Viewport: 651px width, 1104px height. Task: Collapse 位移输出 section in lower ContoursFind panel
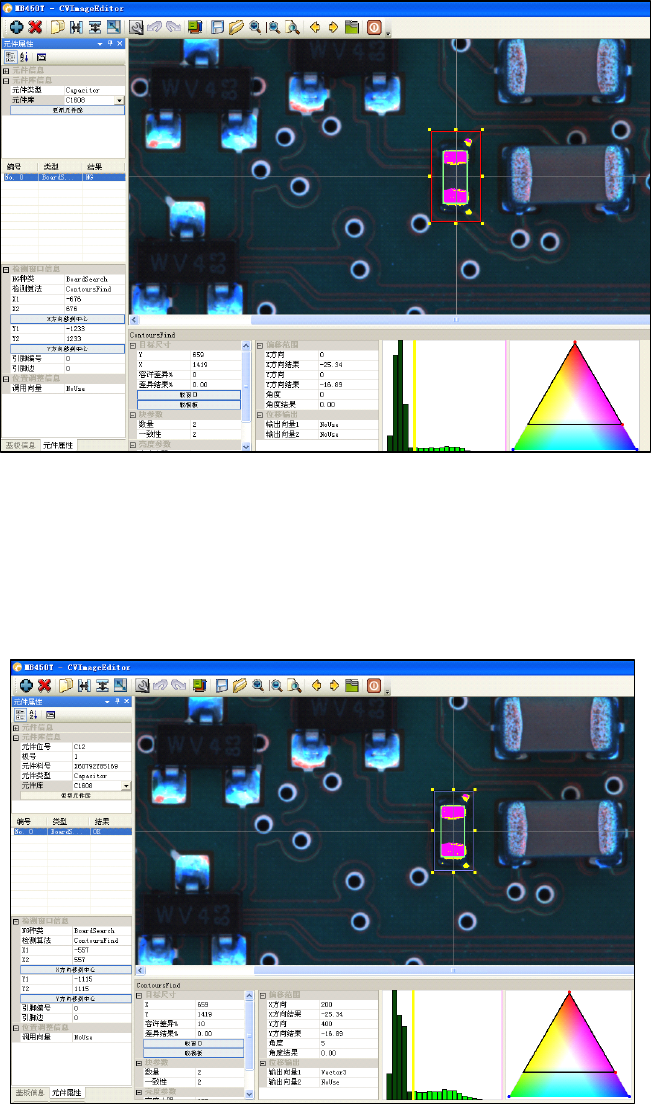pos(262,1063)
